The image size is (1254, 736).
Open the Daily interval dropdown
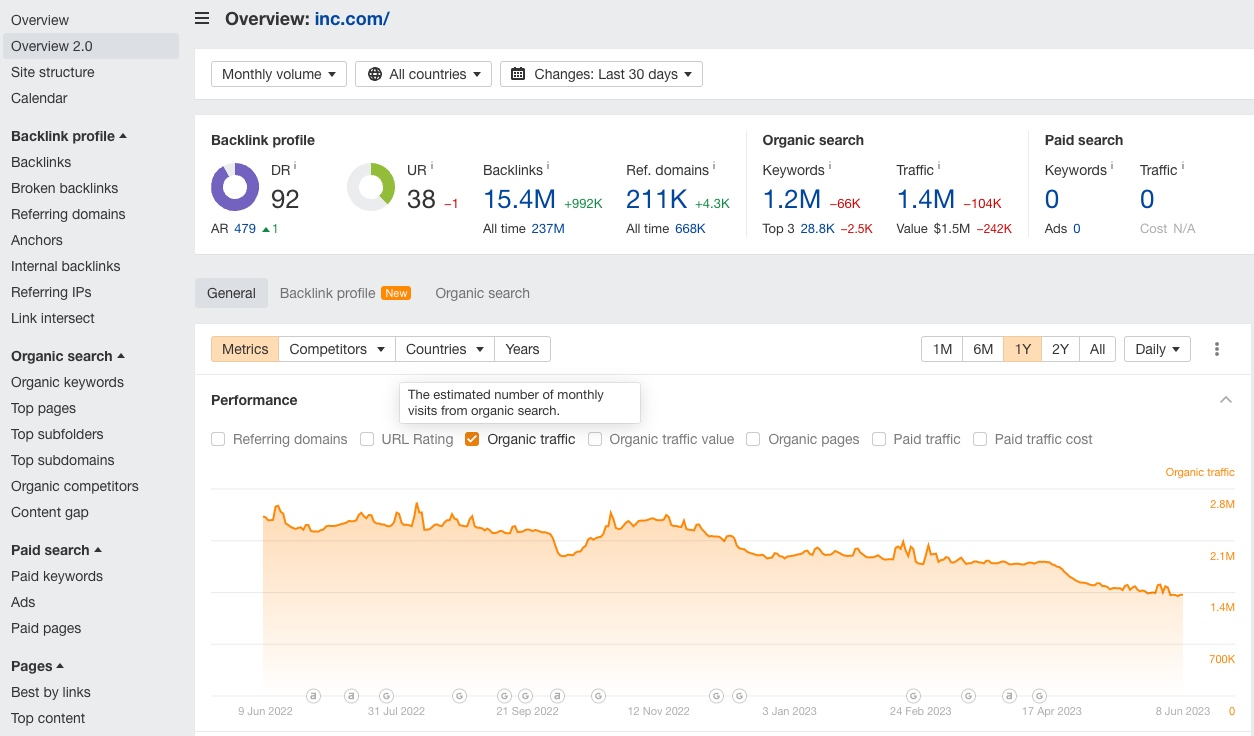pos(1157,349)
